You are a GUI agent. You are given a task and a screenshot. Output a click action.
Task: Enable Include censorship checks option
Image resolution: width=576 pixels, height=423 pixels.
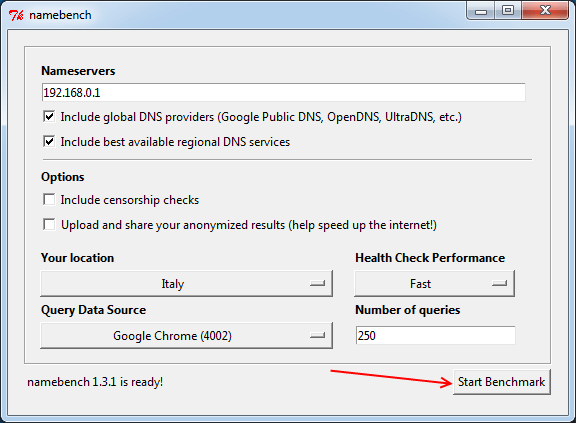[49, 199]
